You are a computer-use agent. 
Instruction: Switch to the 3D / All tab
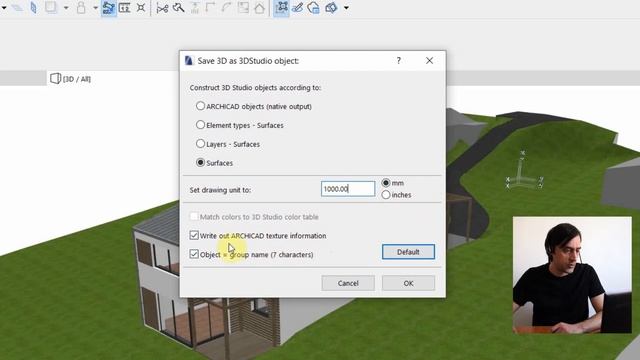(70, 79)
